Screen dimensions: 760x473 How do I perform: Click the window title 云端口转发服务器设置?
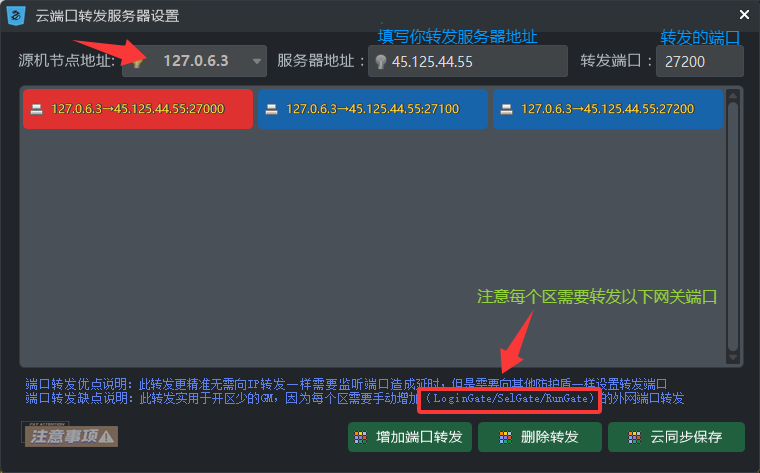pyautogui.click(x=108, y=16)
